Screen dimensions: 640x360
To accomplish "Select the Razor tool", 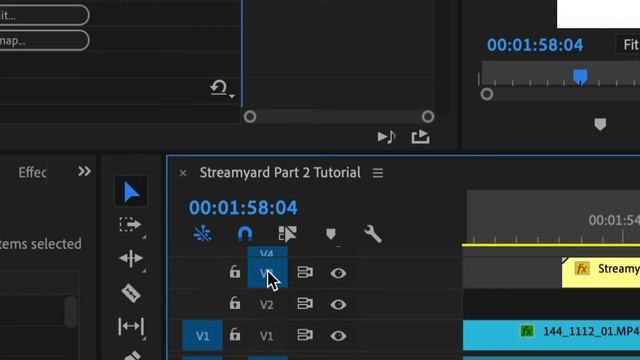I will click(x=131, y=293).
